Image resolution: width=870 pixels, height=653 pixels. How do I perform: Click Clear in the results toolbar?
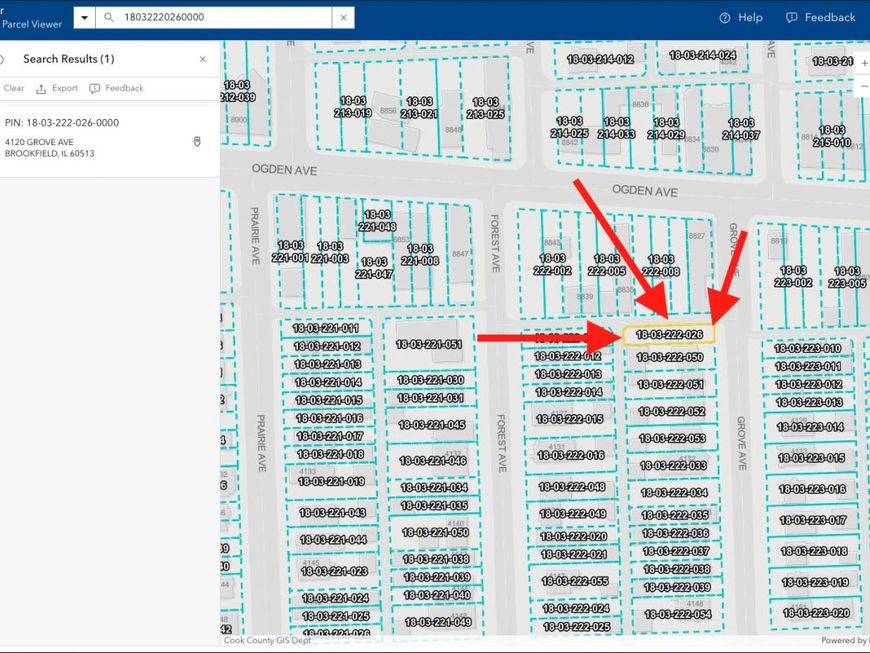click(13, 88)
